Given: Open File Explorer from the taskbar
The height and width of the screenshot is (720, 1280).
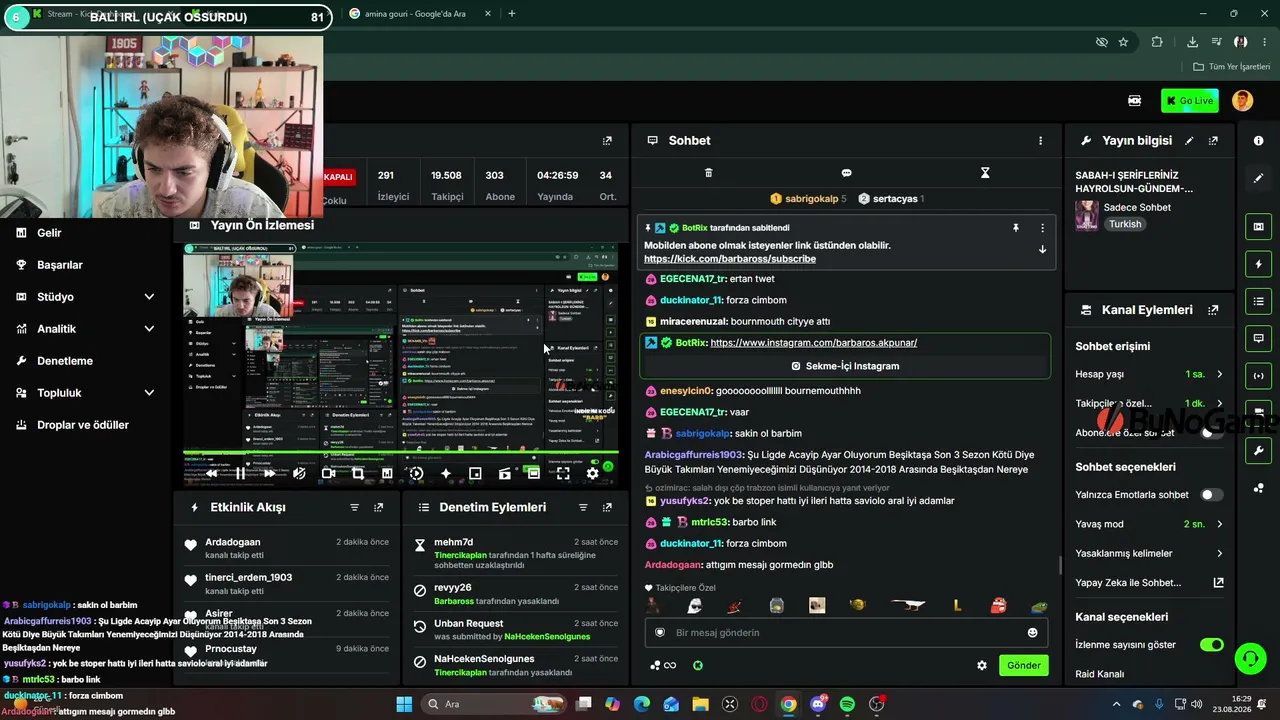Looking at the screenshot, I should click(700, 704).
